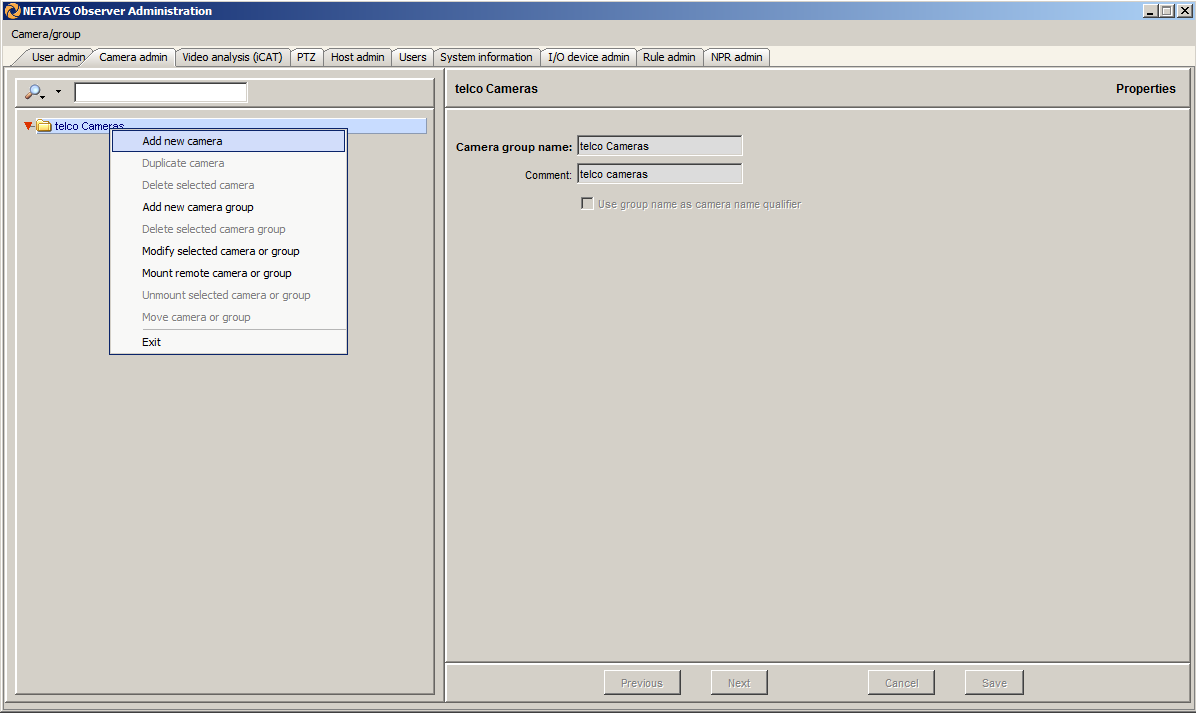Open the NPR admin tab
The image size is (1196, 713).
click(x=736, y=57)
